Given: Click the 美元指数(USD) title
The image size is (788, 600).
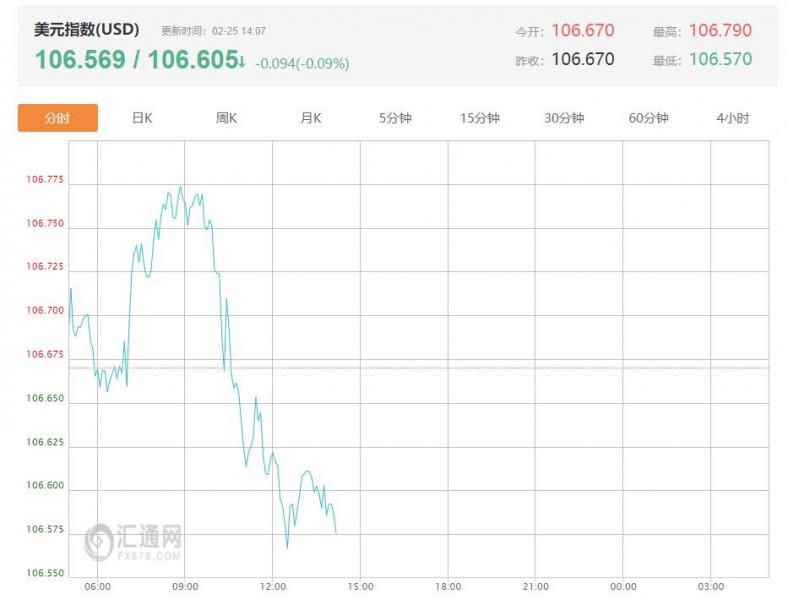Looking at the screenshot, I should 87,30.
